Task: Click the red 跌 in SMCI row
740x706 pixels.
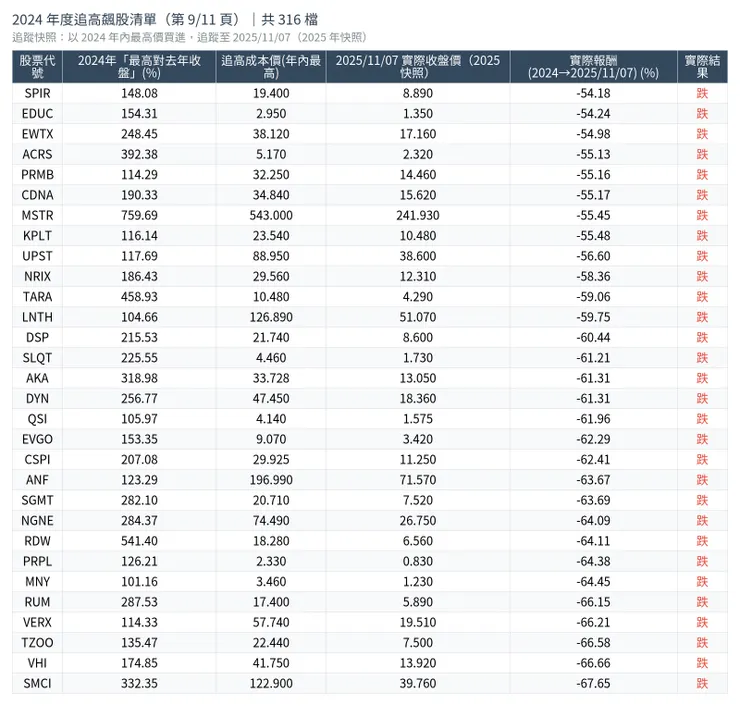Action: click(x=702, y=683)
